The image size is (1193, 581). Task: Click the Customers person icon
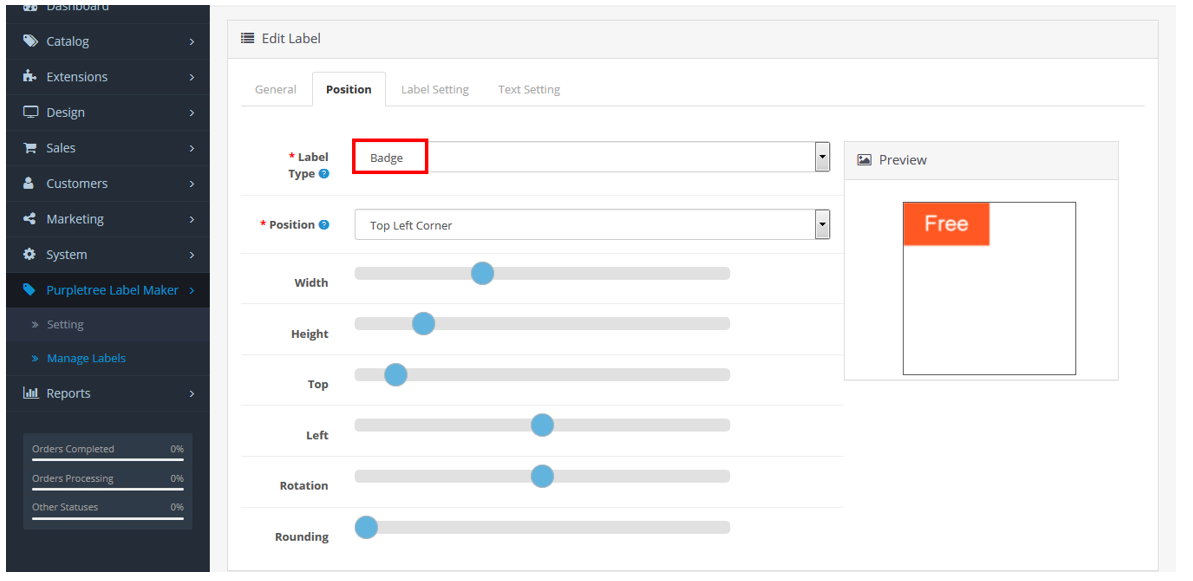(30, 184)
